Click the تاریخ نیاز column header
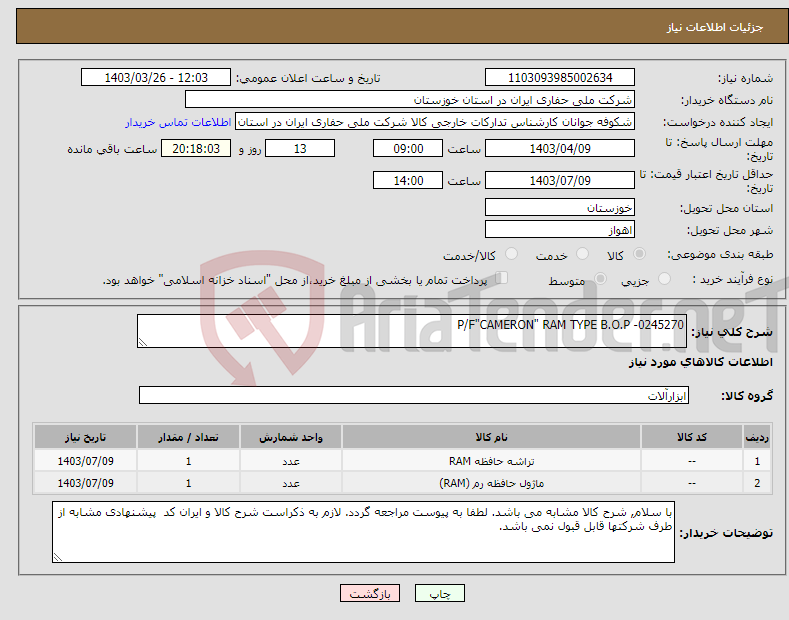Image resolution: width=789 pixels, height=620 pixels. click(86, 437)
